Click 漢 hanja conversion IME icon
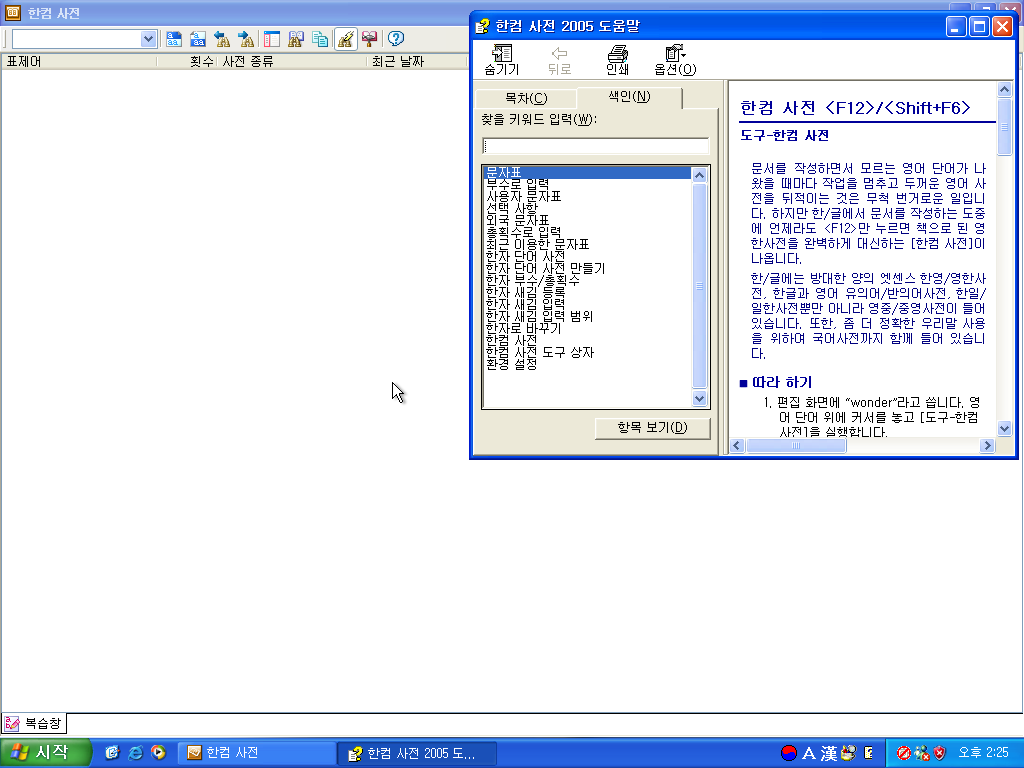Viewport: 1024px width, 768px height. pyautogui.click(x=829, y=754)
